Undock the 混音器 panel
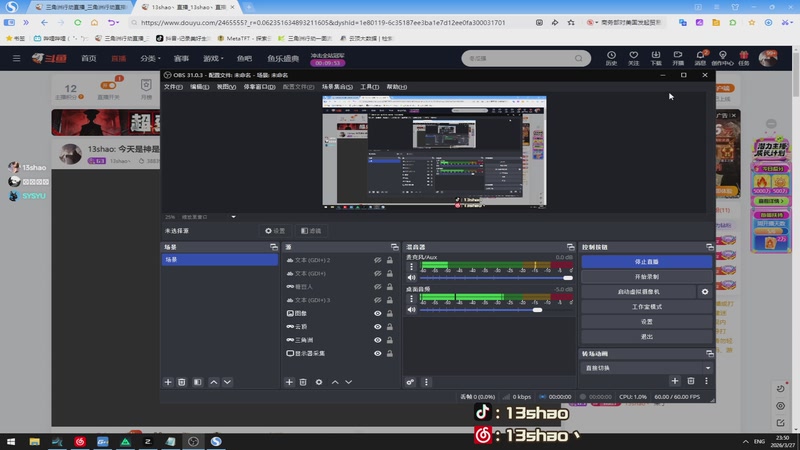 click(570, 247)
